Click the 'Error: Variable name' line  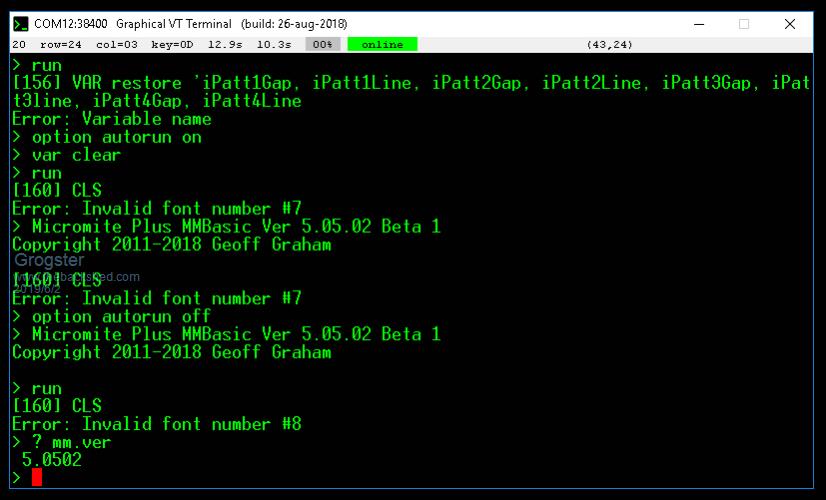[112, 119]
